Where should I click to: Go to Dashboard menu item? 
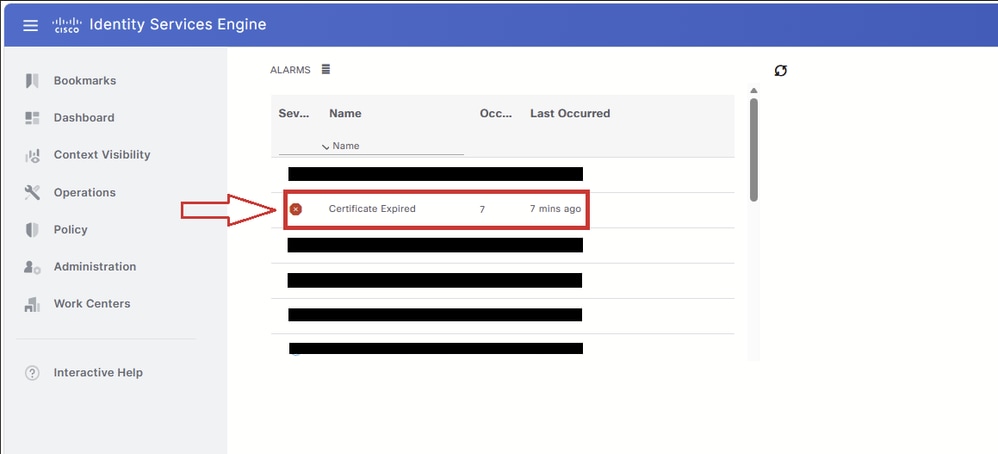click(x=84, y=118)
